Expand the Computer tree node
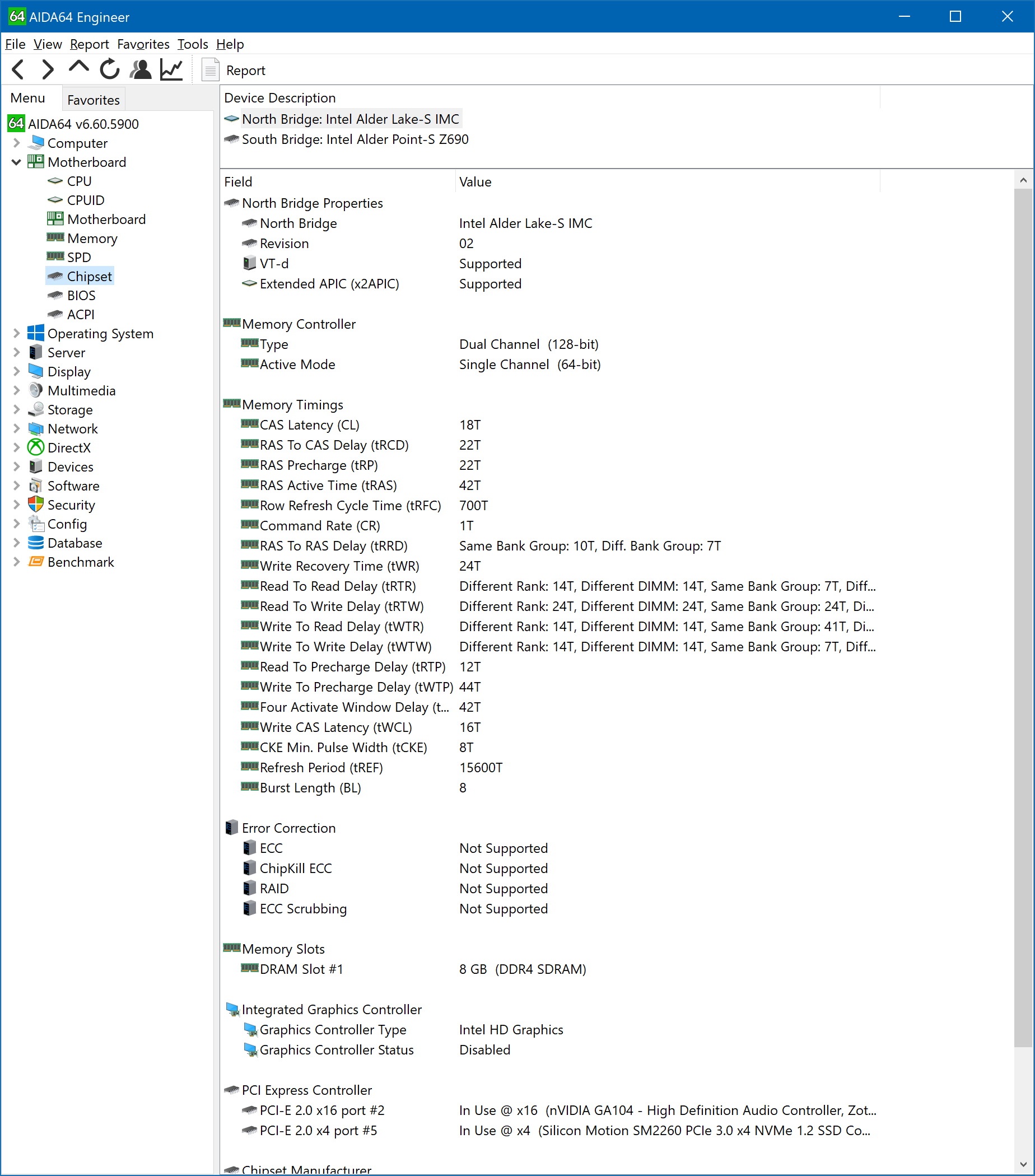 point(16,143)
